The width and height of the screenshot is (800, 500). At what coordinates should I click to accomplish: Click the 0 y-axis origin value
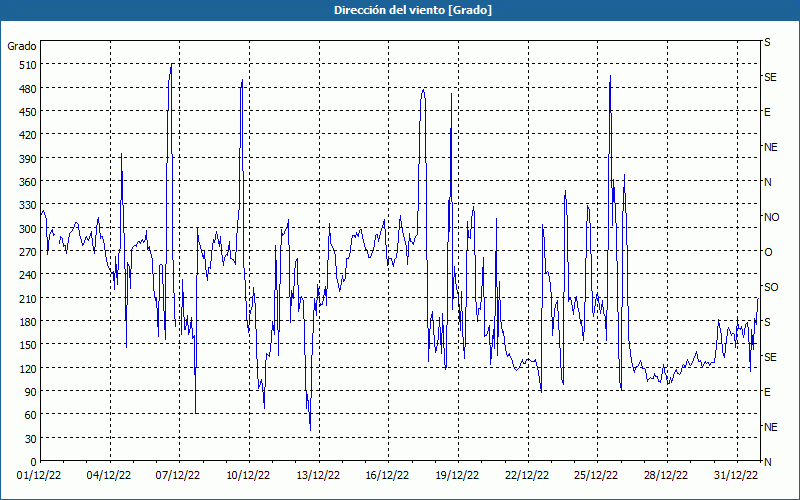33,462
